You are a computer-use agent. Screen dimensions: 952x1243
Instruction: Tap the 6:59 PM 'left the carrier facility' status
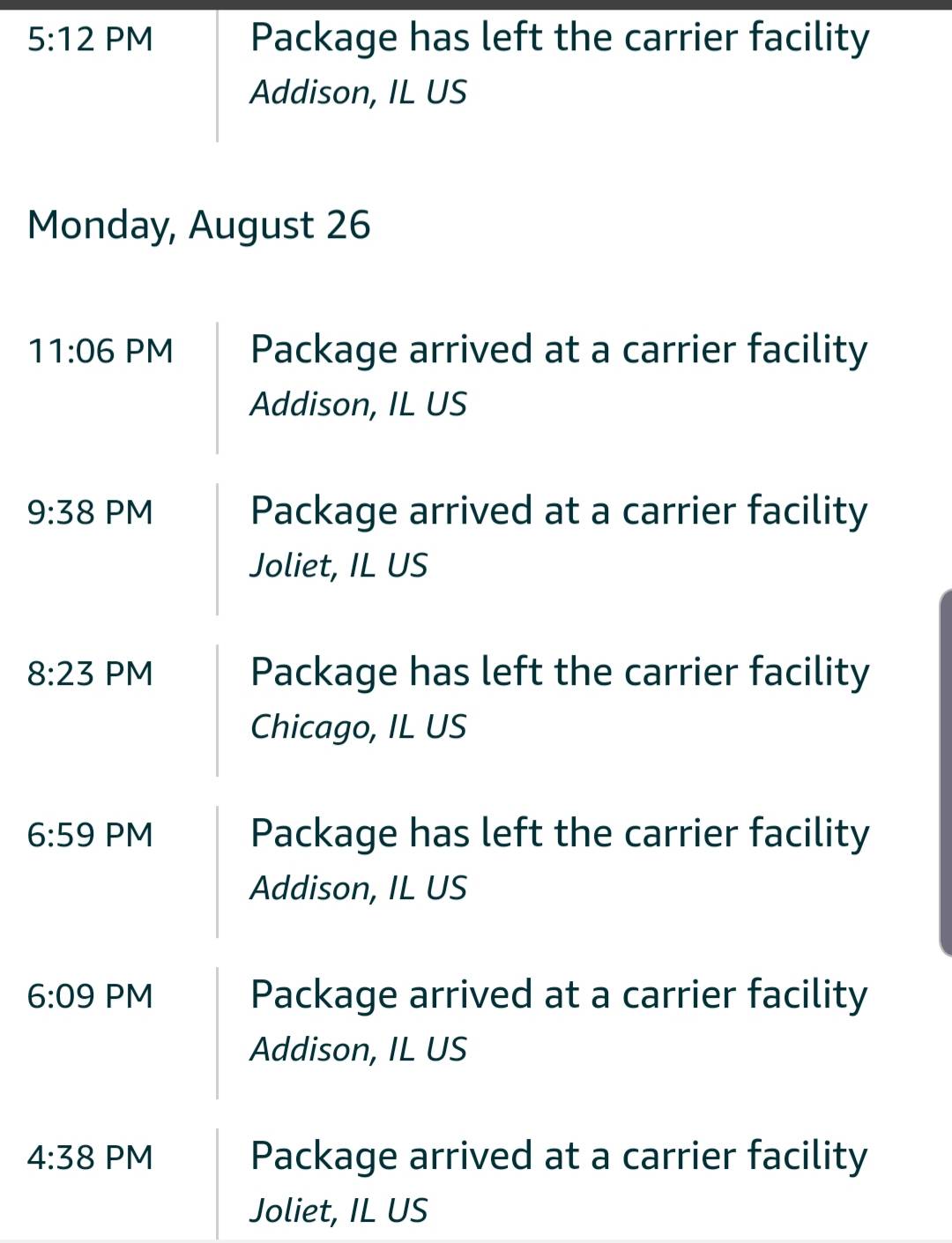[x=559, y=834]
